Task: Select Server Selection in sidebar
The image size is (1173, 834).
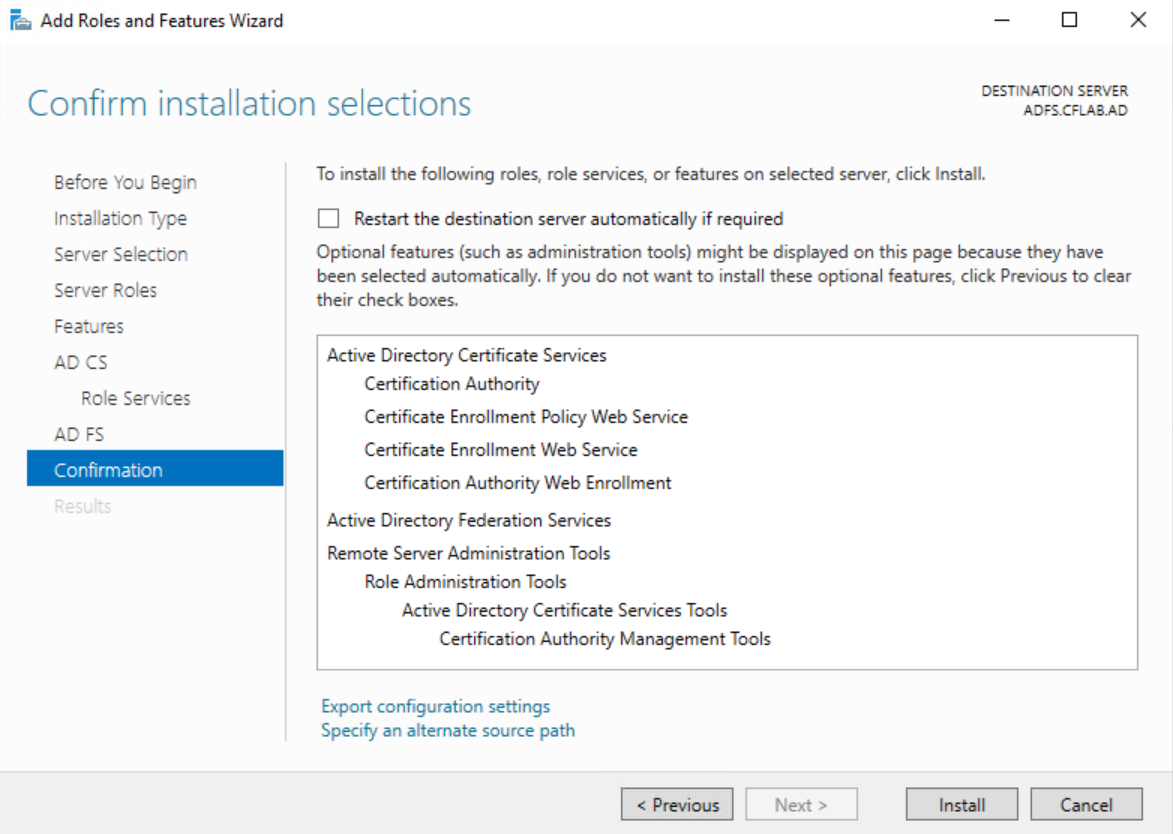Action: pyautogui.click(x=121, y=254)
